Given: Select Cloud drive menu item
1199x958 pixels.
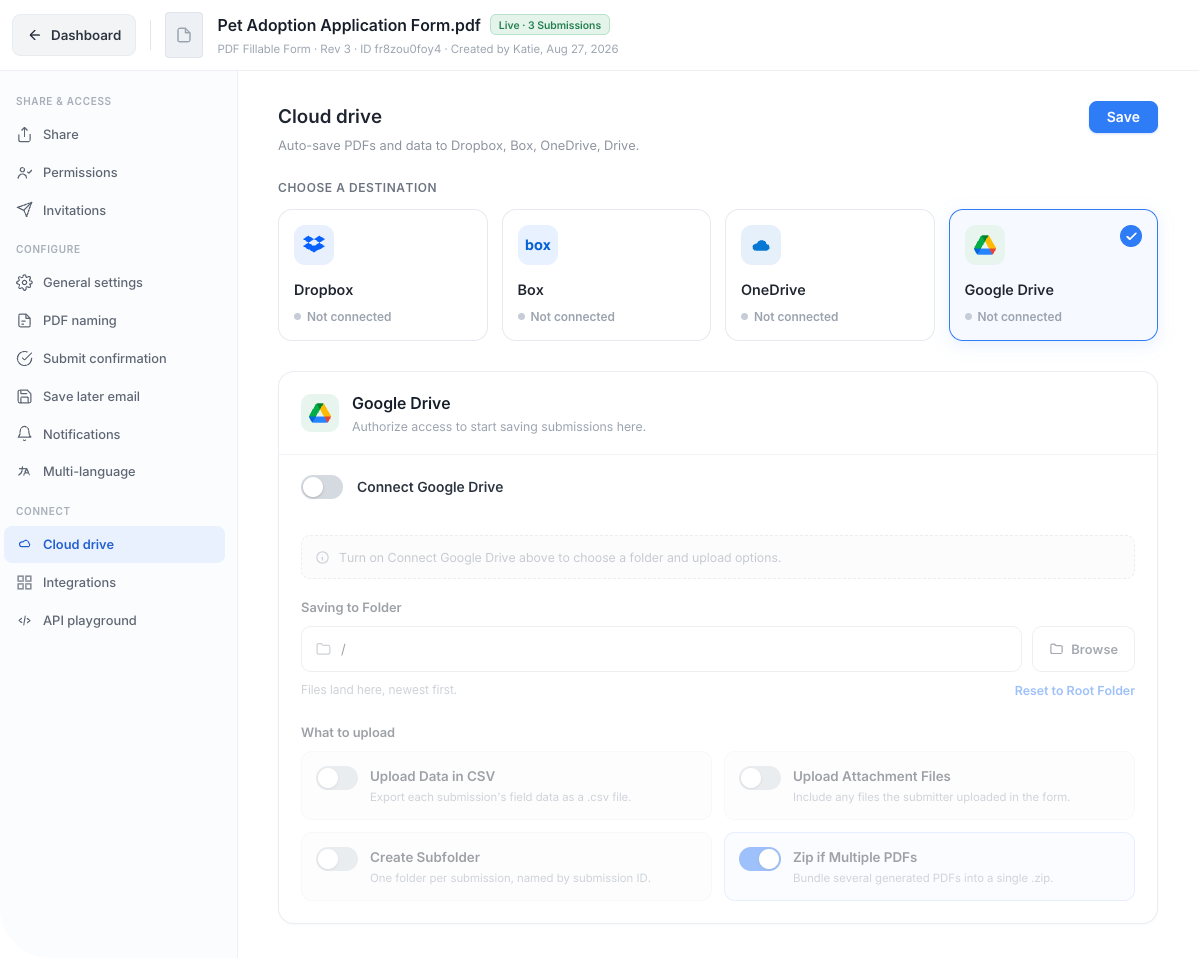Looking at the screenshot, I should point(115,544).
